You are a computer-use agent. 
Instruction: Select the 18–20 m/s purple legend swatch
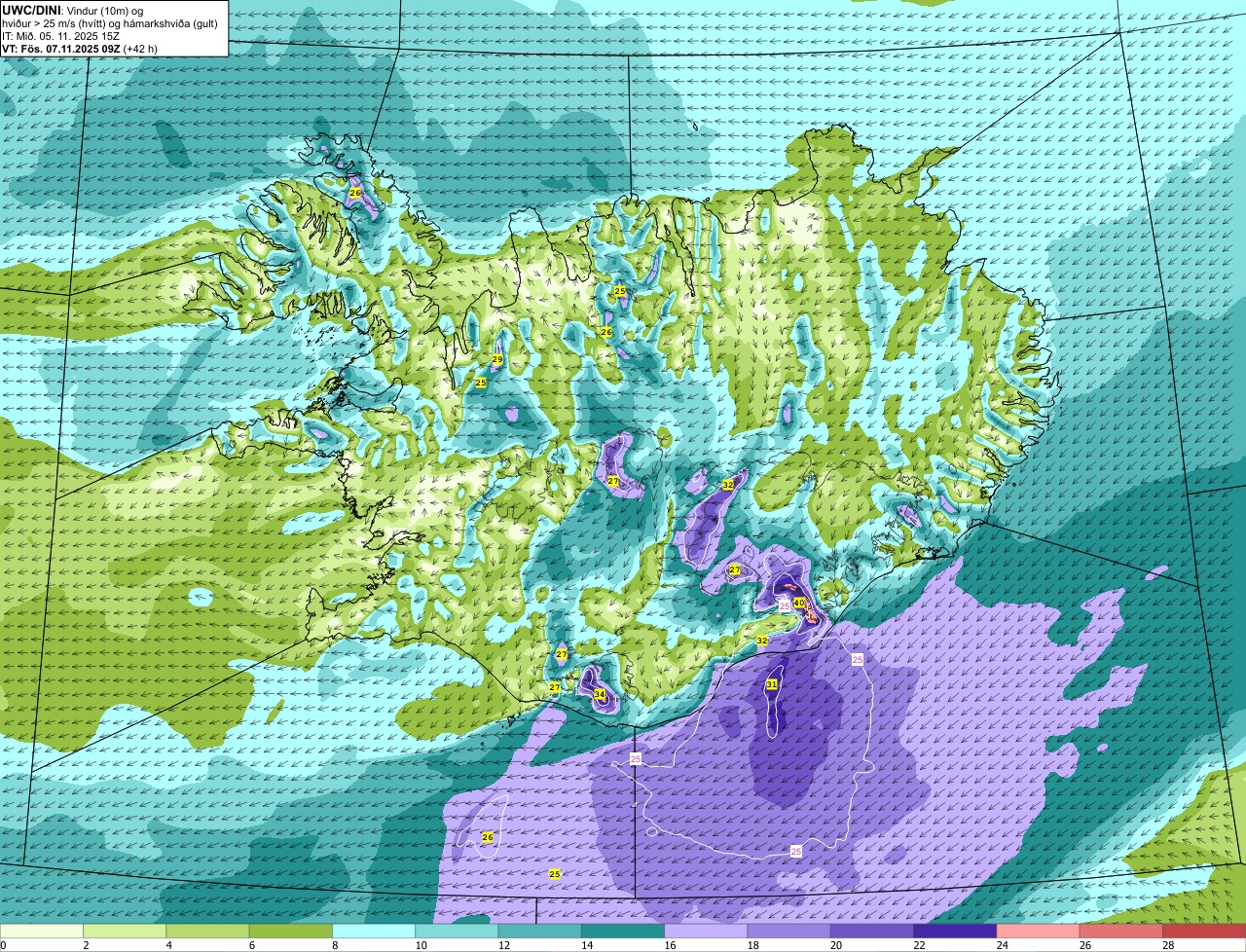point(789,932)
